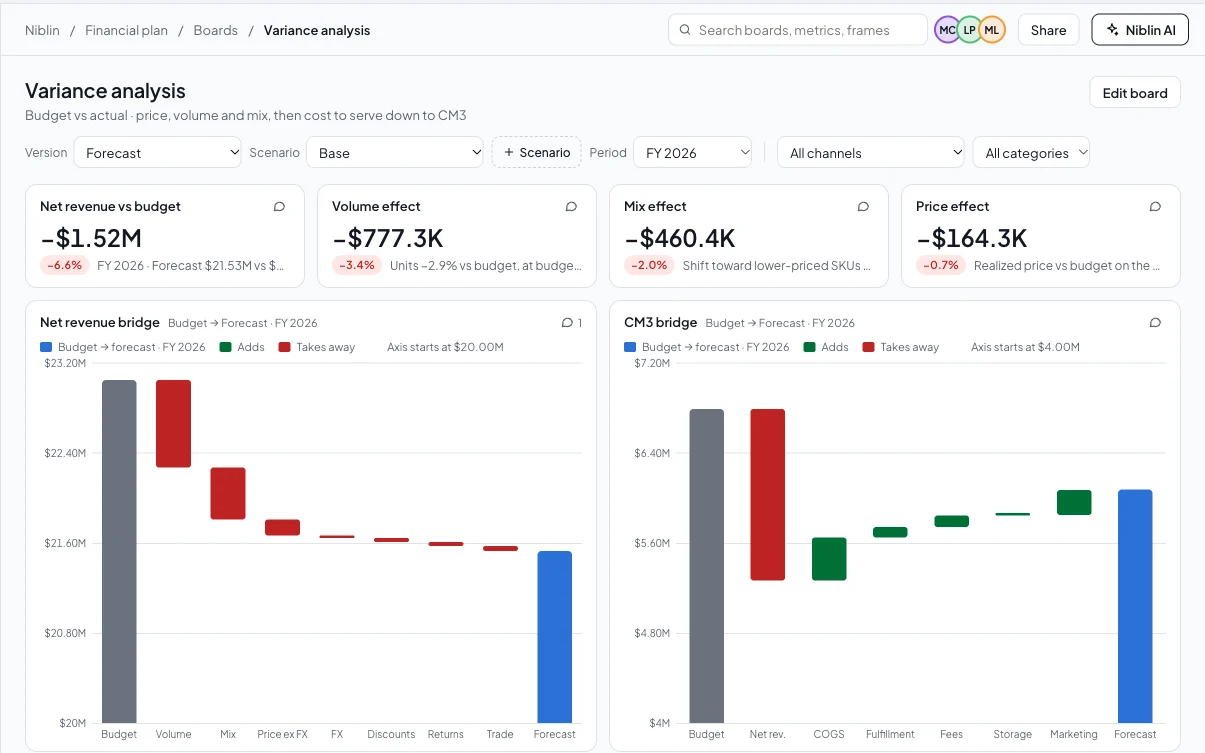Navigate to Financial plan in breadcrumb

(127, 30)
